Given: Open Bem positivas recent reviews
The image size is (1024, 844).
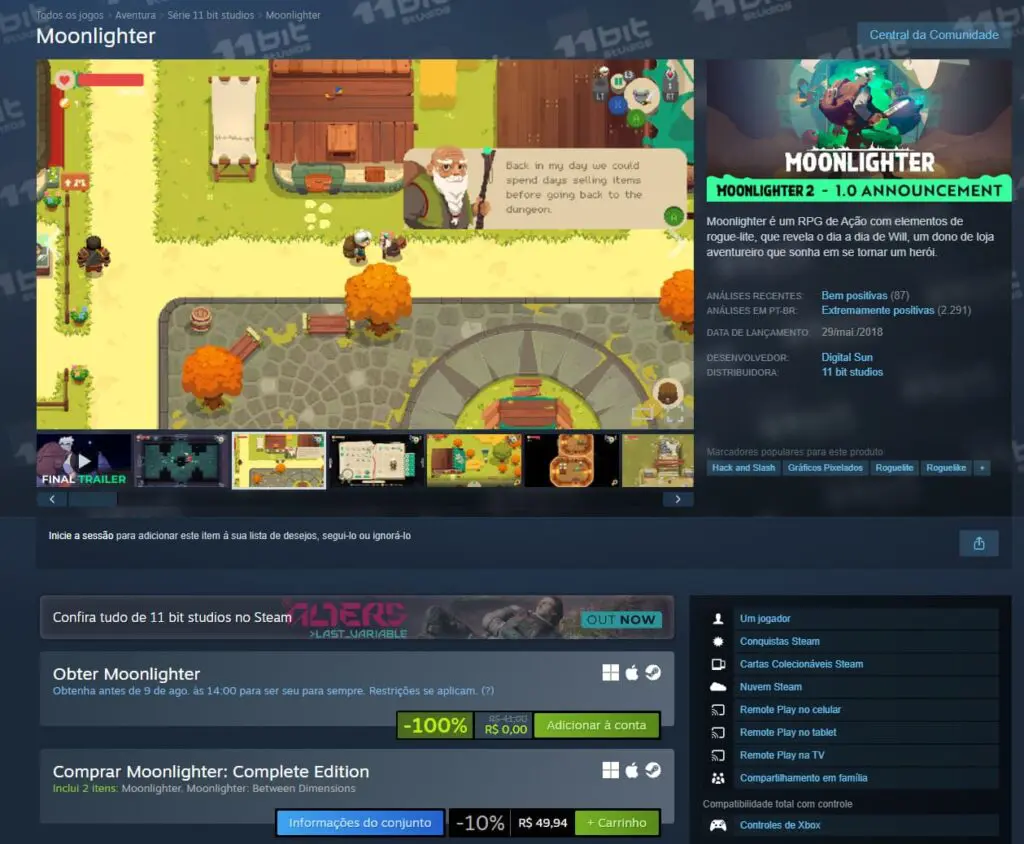Looking at the screenshot, I should click(x=854, y=296).
